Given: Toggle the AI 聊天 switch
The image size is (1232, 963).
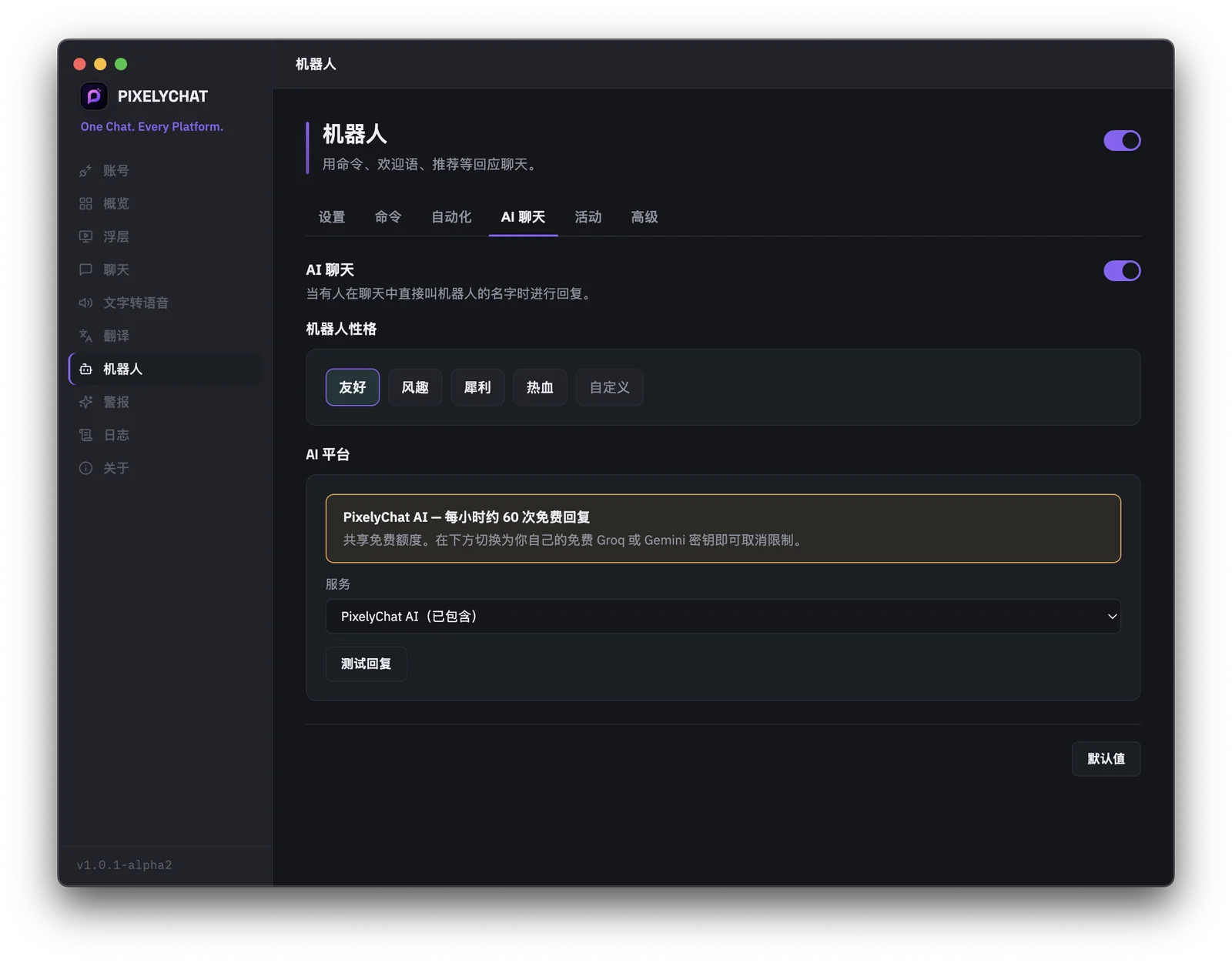Looking at the screenshot, I should 1122,271.
